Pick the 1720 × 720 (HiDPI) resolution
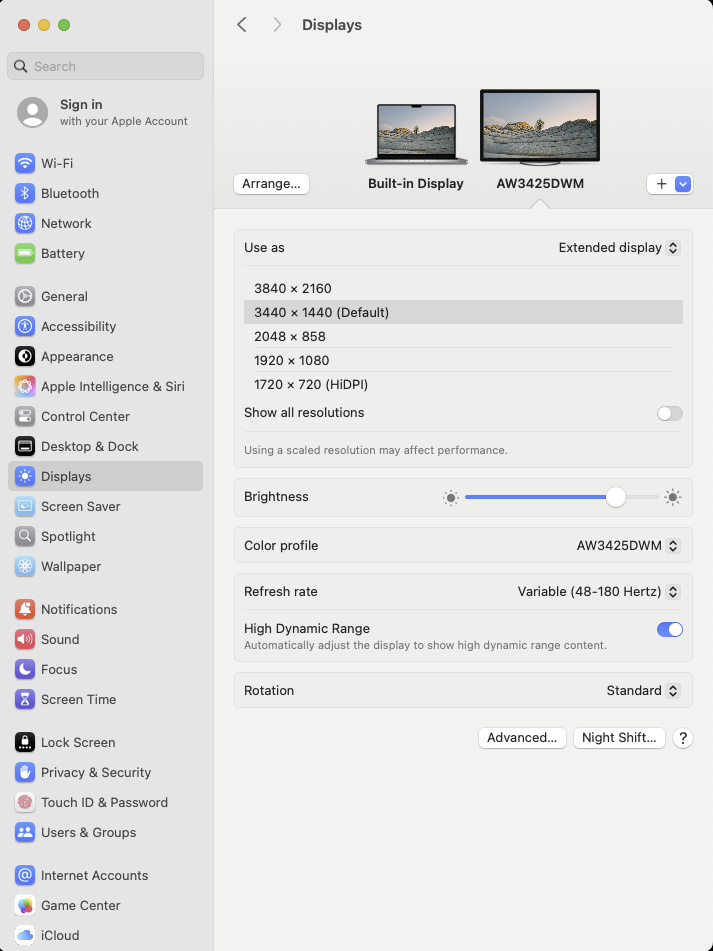 pos(463,385)
